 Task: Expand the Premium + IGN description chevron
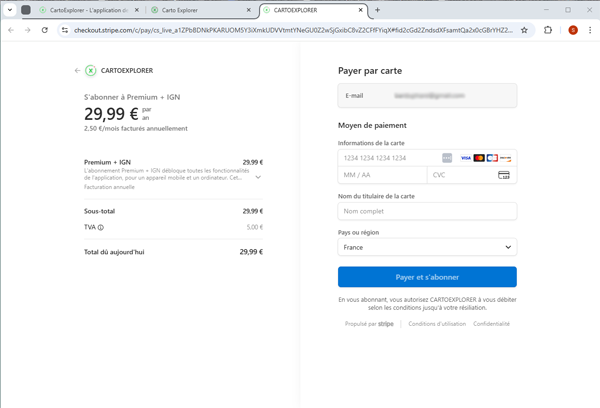tap(259, 177)
